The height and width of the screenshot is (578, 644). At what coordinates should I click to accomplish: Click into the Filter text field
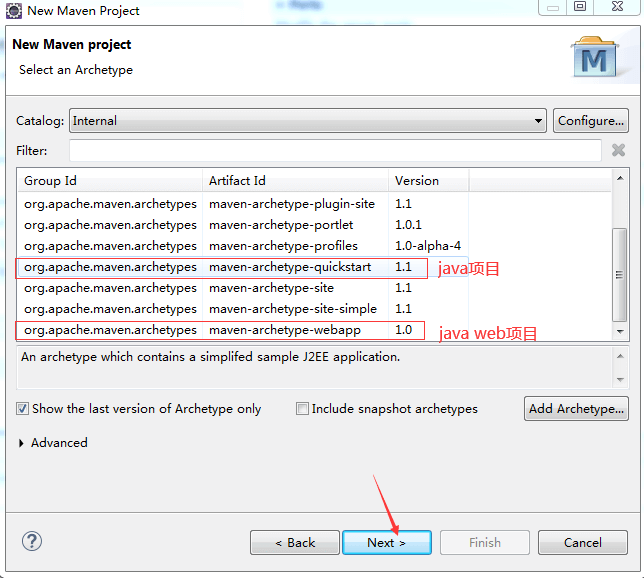click(x=335, y=151)
